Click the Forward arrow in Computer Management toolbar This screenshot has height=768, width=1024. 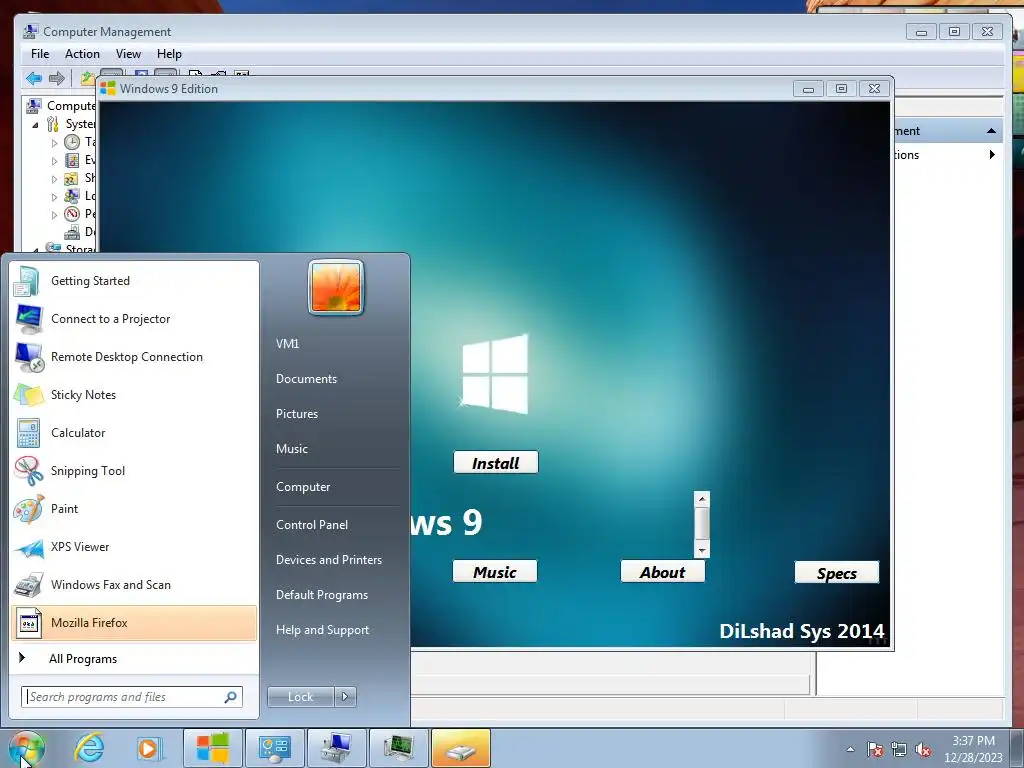tap(57, 78)
